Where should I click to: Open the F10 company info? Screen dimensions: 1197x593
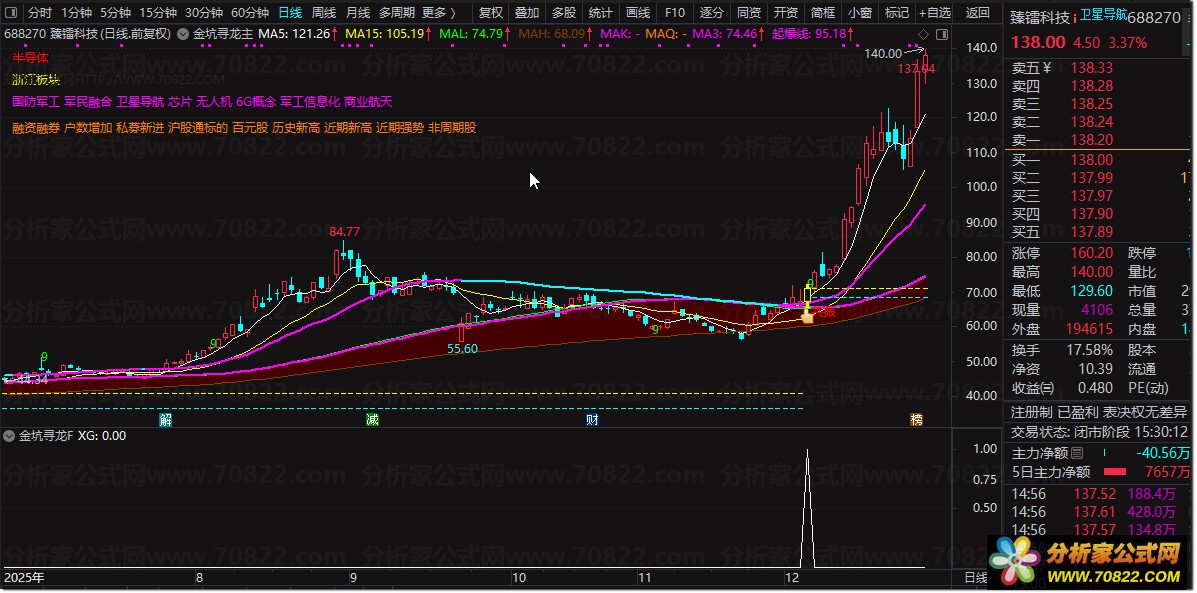(675, 12)
